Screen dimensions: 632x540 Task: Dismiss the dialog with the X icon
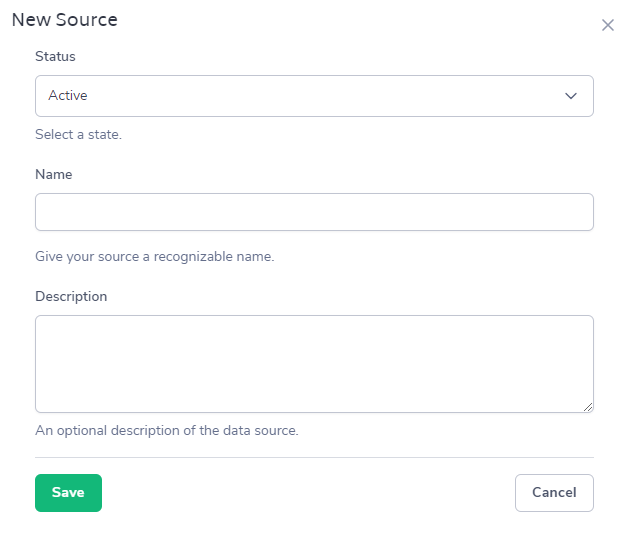(607, 25)
